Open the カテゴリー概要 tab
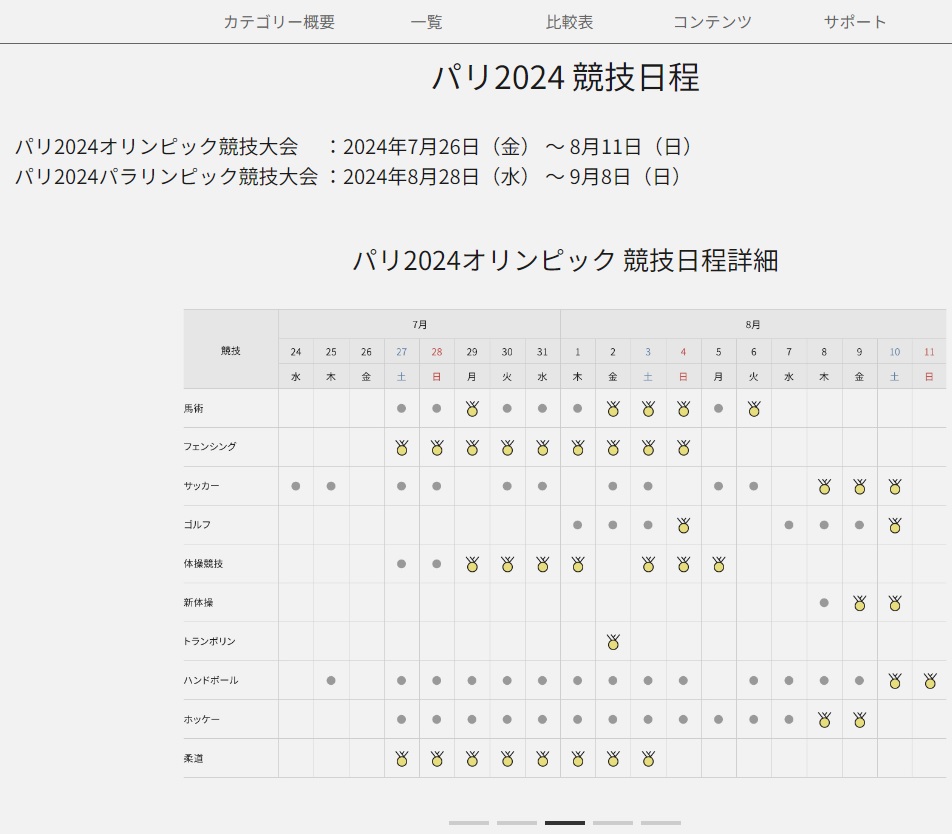Screen dimensions: 952x834 [x=279, y=22]
